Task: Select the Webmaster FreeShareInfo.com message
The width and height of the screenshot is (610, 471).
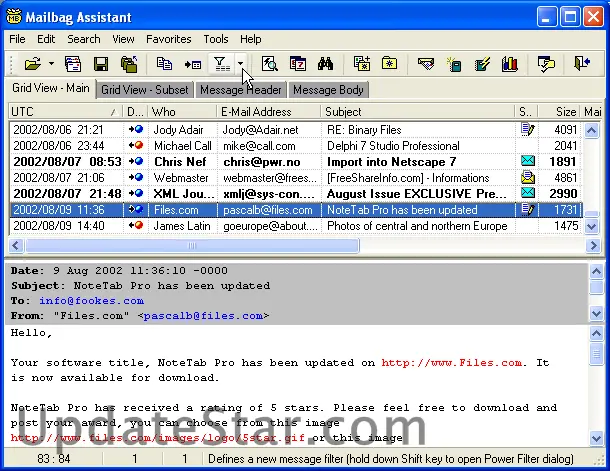Action: tap(296, 178)
